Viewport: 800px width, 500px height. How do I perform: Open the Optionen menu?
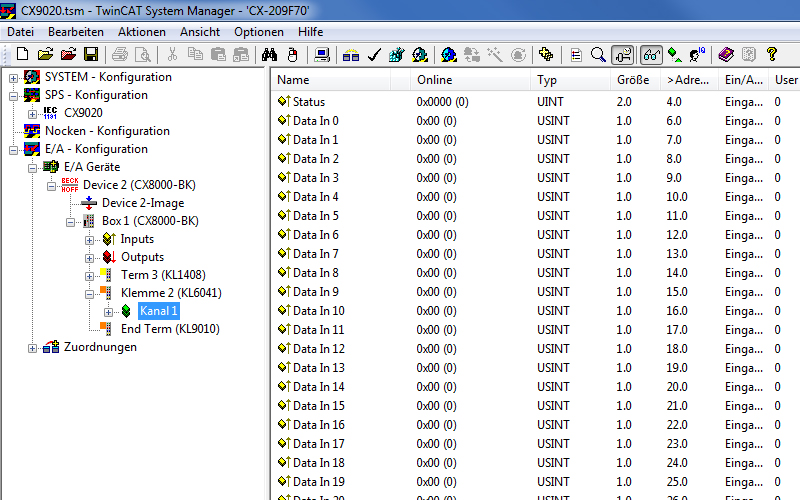pyautogui.click(x=259, y=32)
